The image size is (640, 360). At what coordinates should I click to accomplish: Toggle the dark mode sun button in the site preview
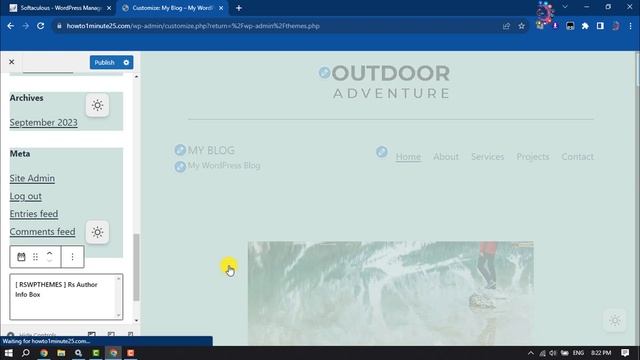(615, 320)
